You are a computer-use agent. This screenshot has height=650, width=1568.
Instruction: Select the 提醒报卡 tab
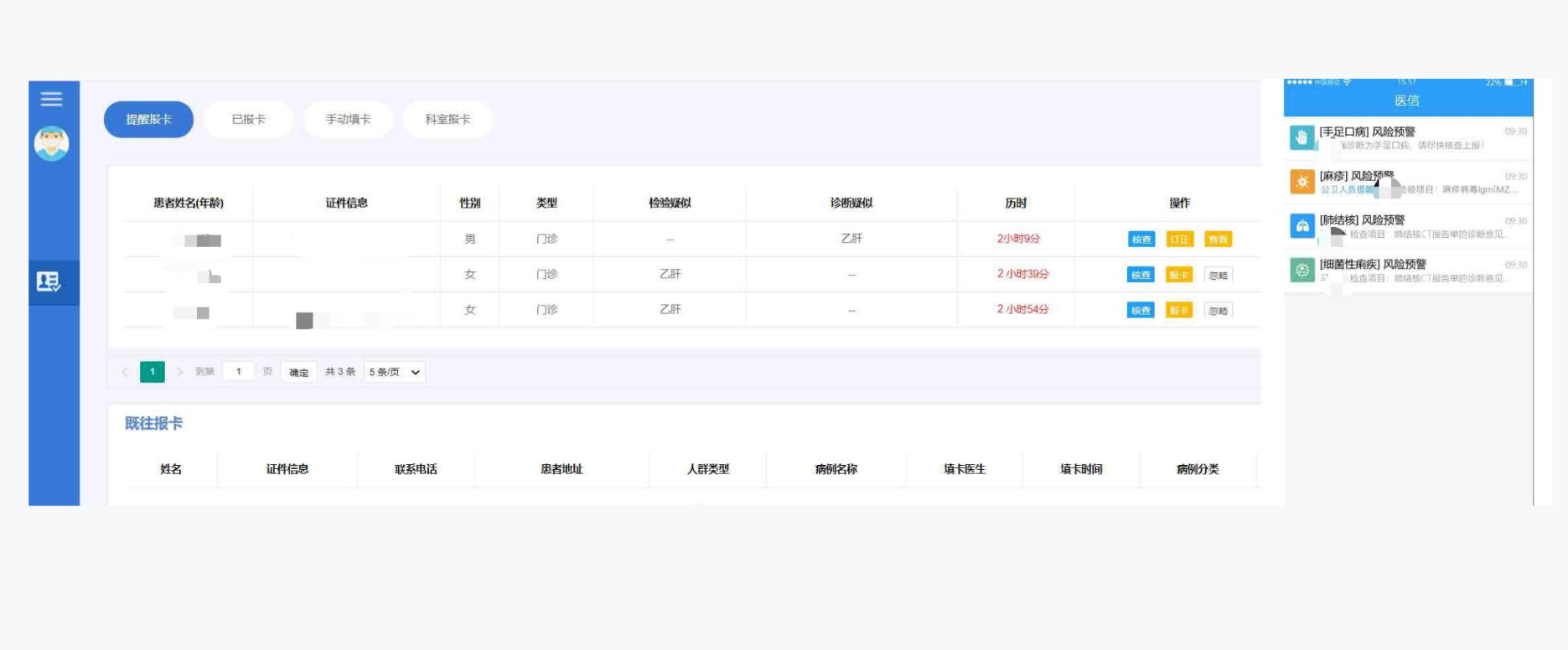pos(148,119)
